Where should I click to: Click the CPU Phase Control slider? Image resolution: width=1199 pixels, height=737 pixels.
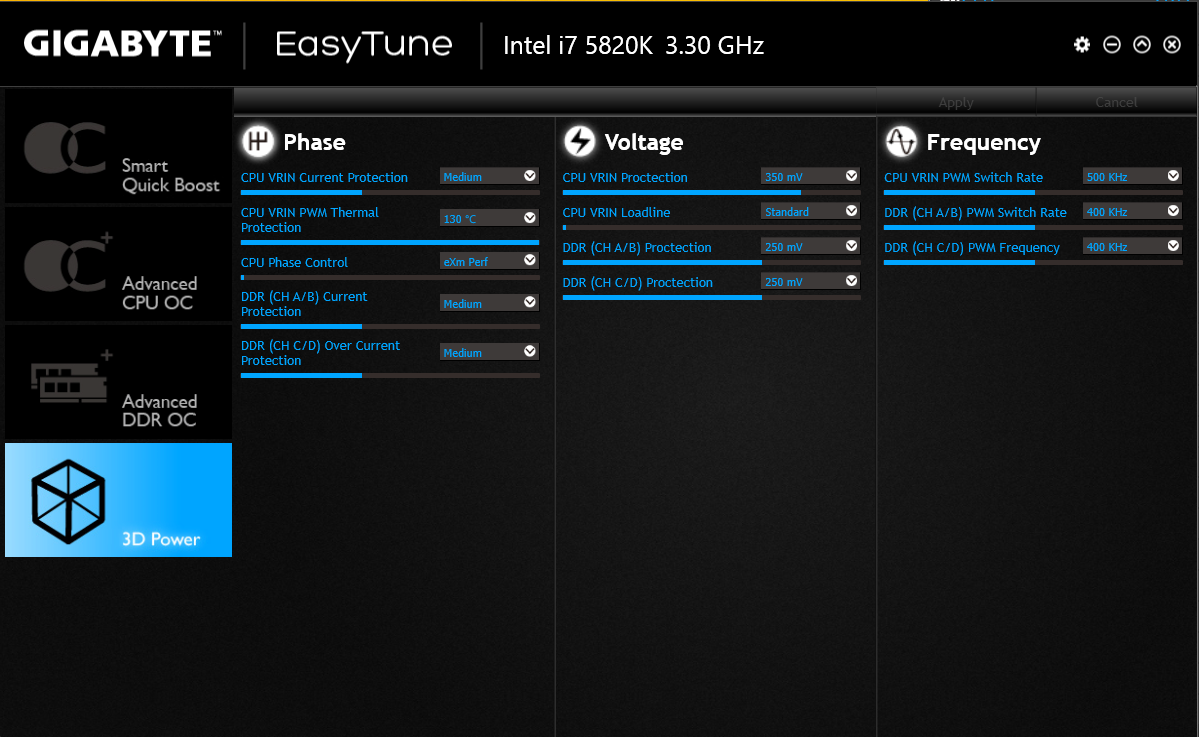click(x=390, y=278)
